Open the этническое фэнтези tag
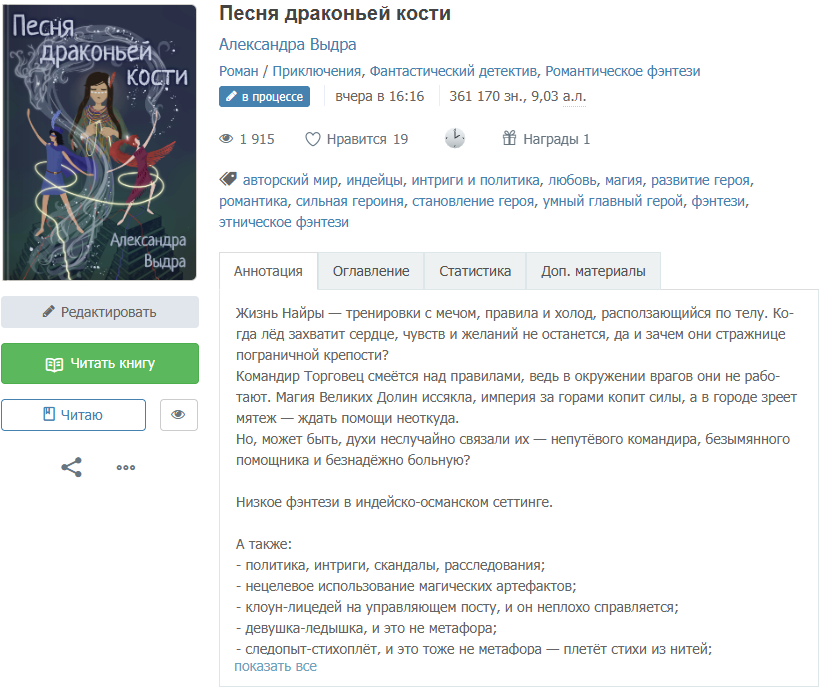822x691 pixels. point(284,222)
